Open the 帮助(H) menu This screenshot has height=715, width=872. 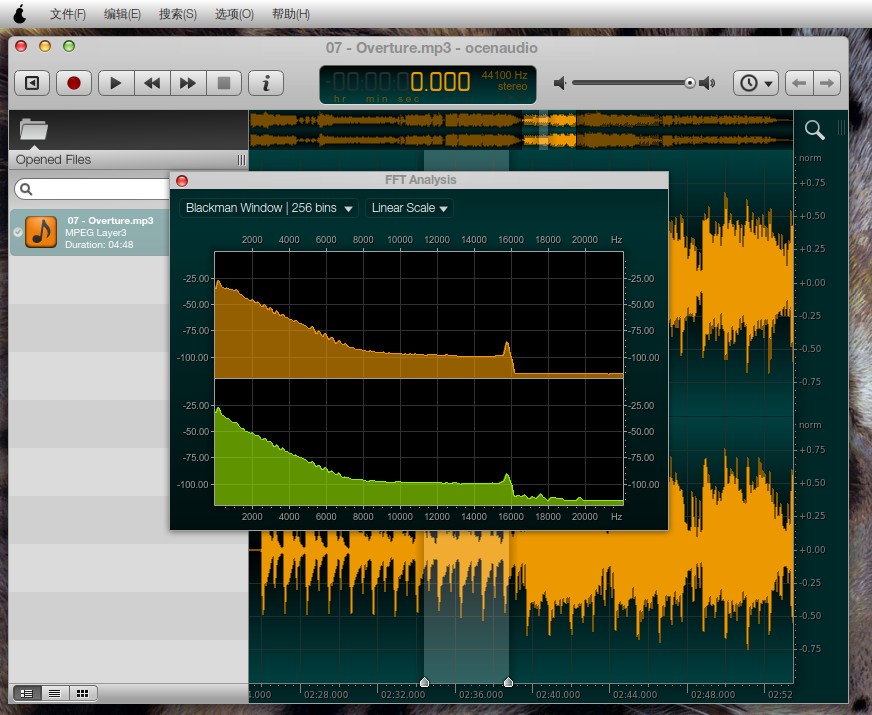pyautogui.click(x=291, y=14)
